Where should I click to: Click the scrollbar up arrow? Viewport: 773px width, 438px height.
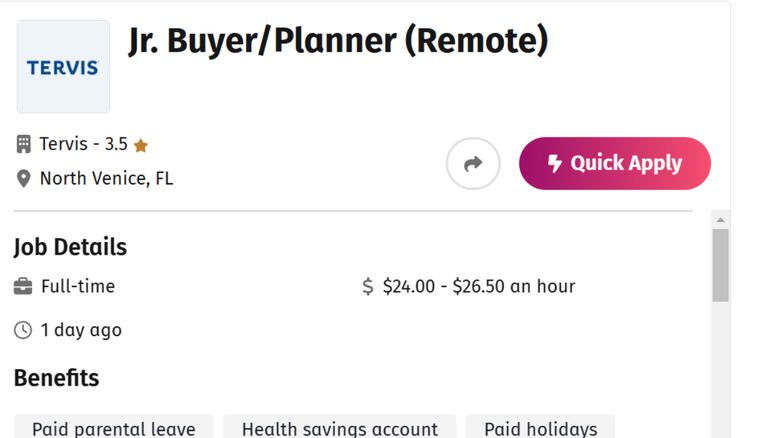coord(720,220)
